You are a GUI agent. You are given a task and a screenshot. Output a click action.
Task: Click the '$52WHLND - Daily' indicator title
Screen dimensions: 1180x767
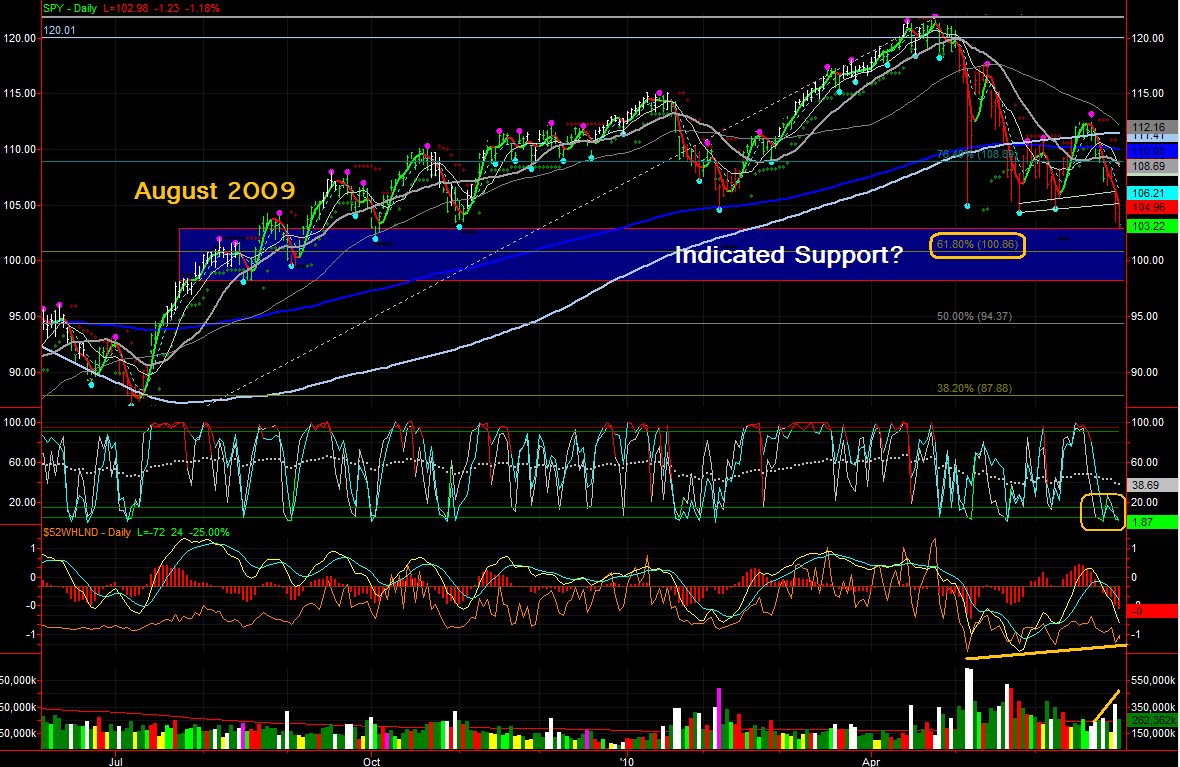coord(87,532)
